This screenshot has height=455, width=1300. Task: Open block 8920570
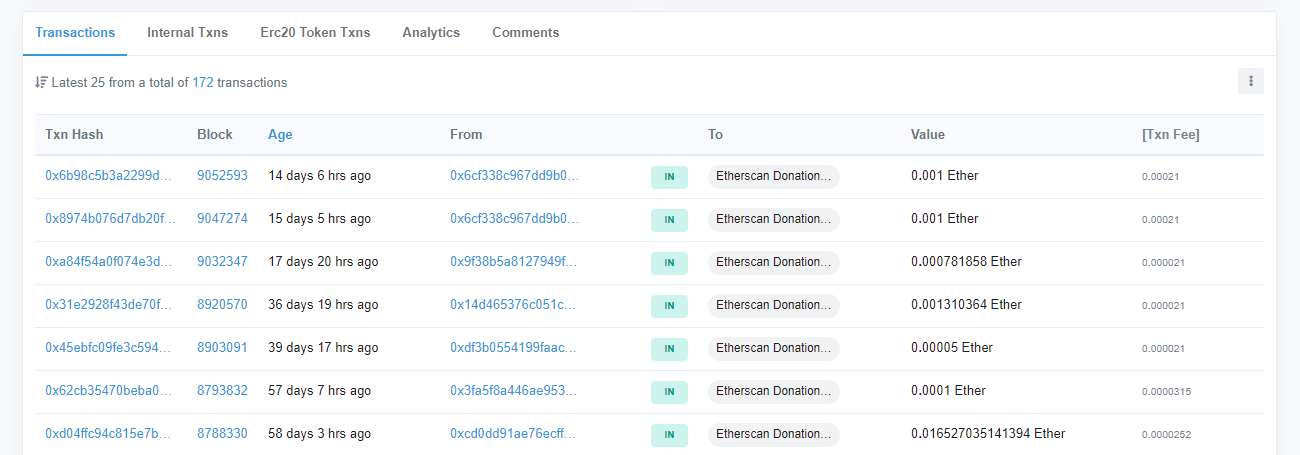pos(222,305)
